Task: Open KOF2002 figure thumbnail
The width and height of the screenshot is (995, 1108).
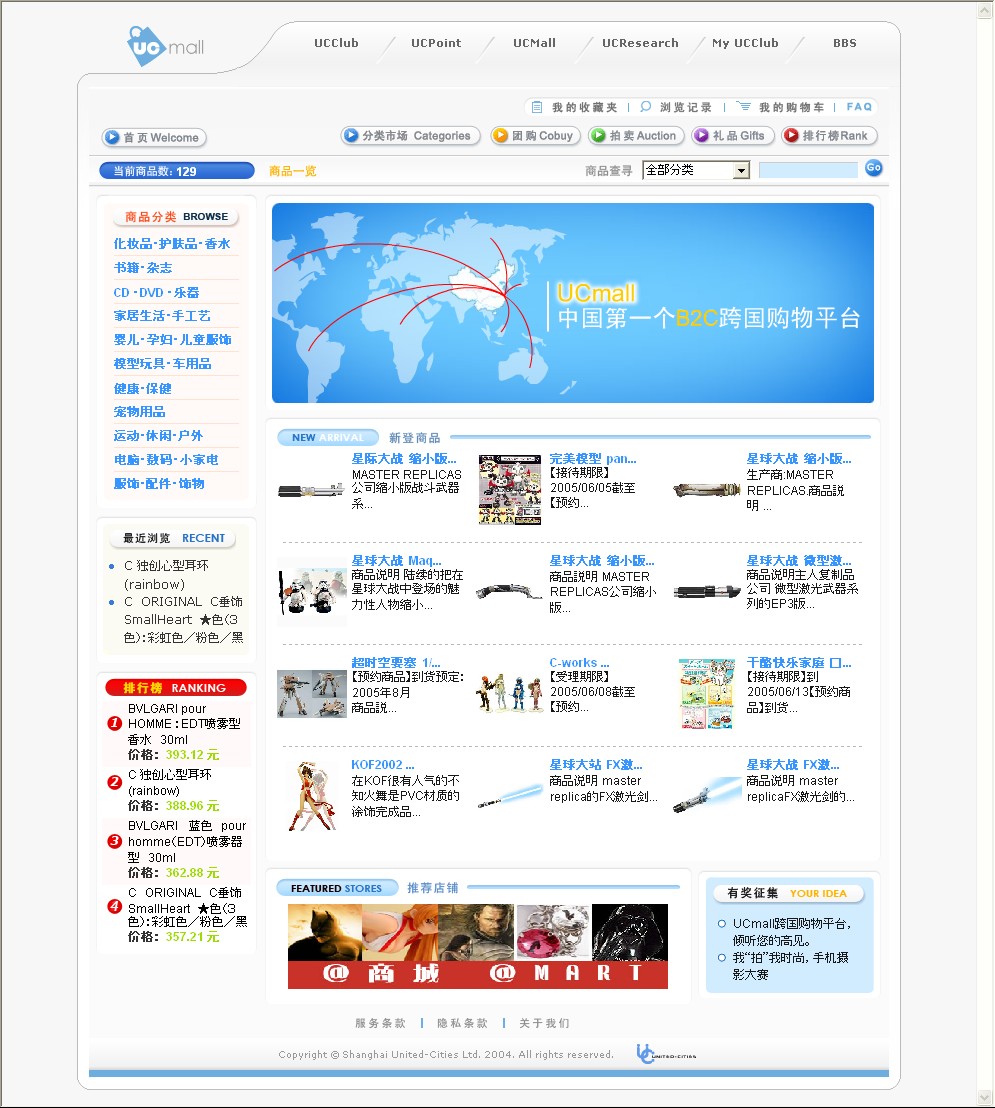Action: [311, 796]
